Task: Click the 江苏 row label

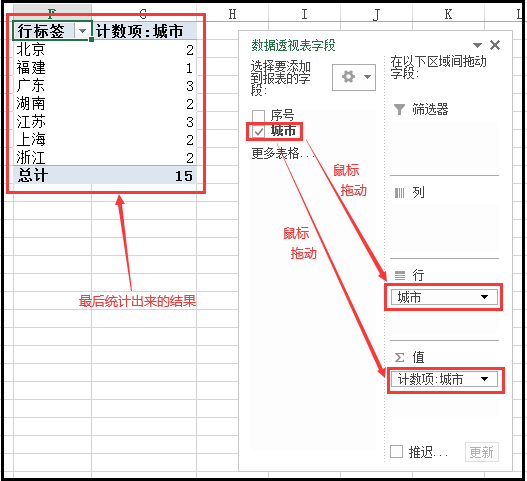Action: [x=31, y=122]
